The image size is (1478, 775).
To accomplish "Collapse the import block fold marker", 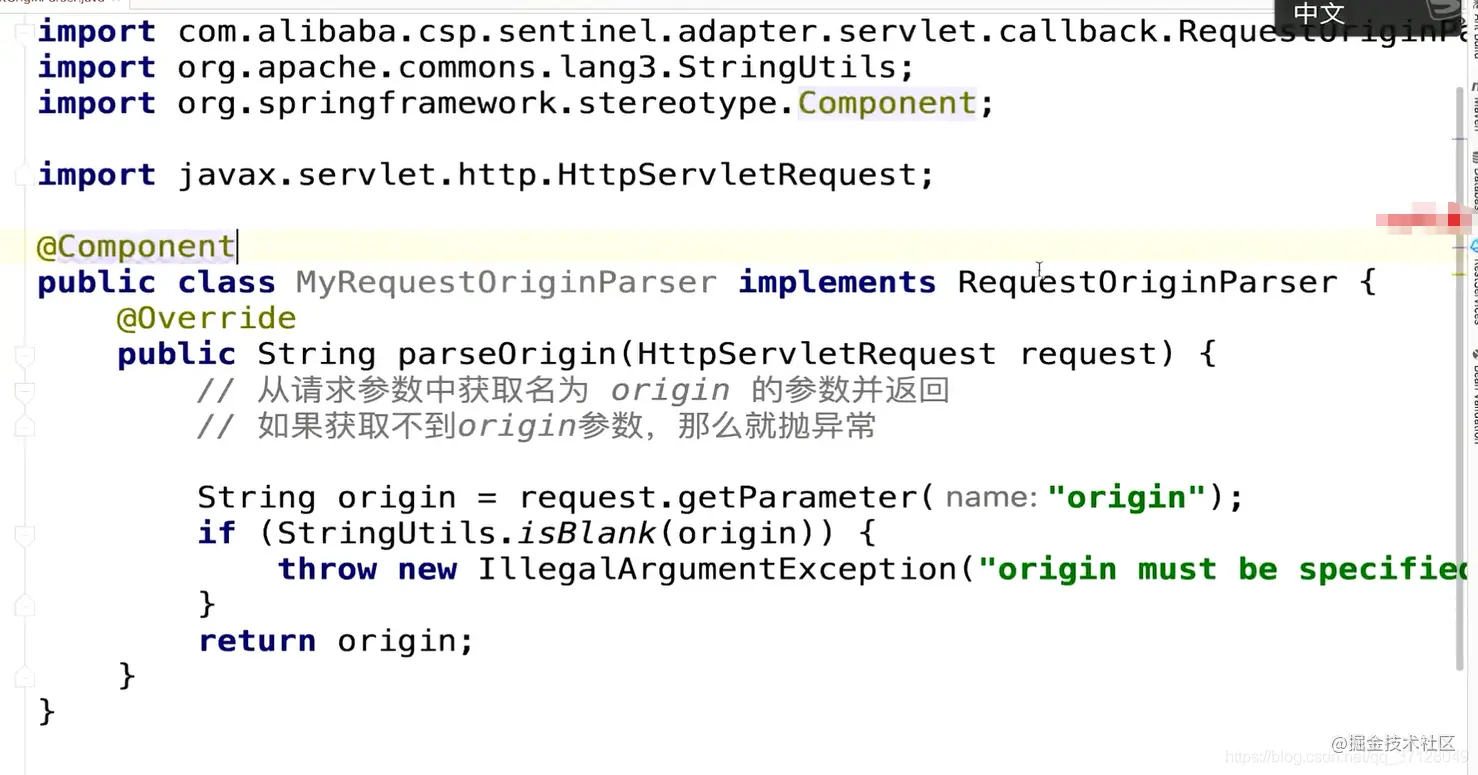I will pos(23,32).
